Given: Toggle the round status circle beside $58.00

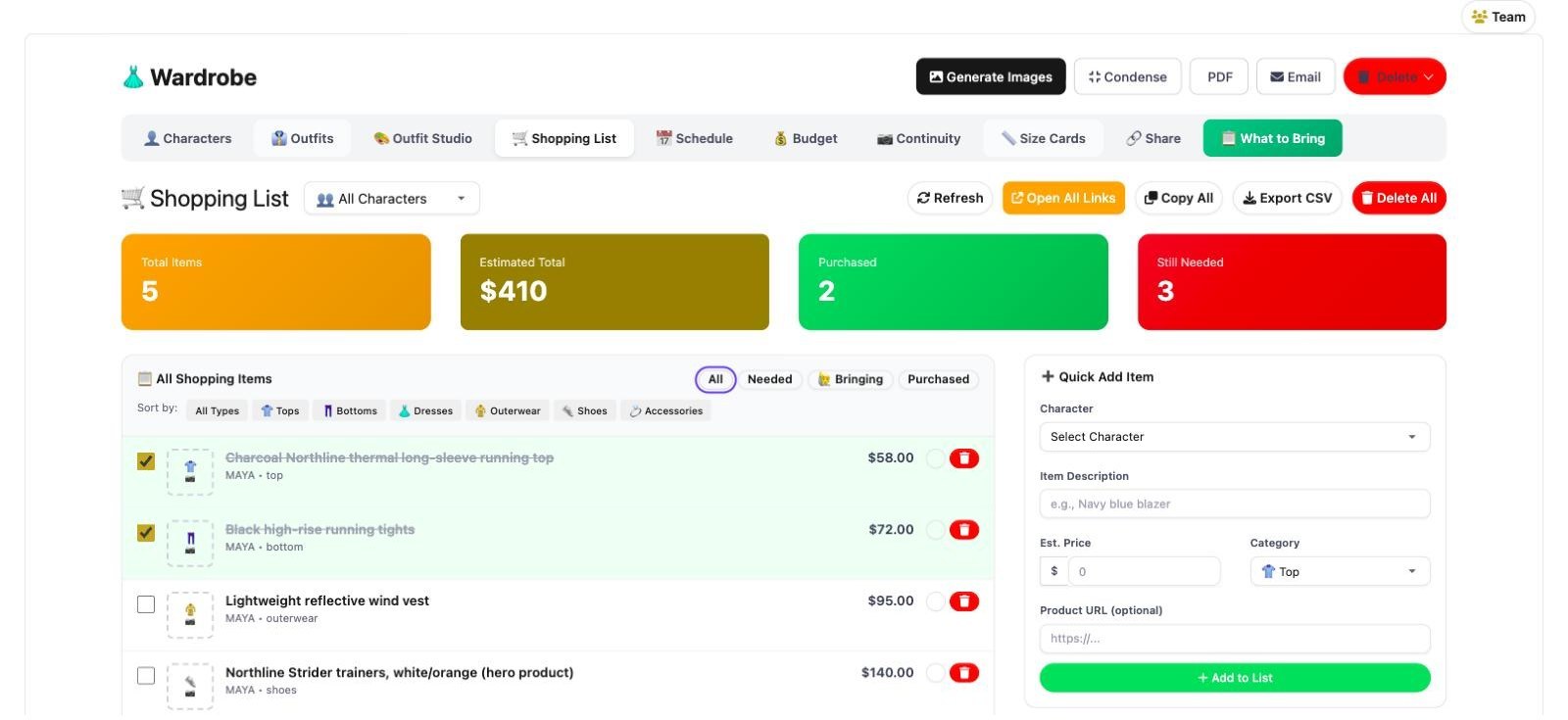Looking at the screenshot, I should 936,458.
